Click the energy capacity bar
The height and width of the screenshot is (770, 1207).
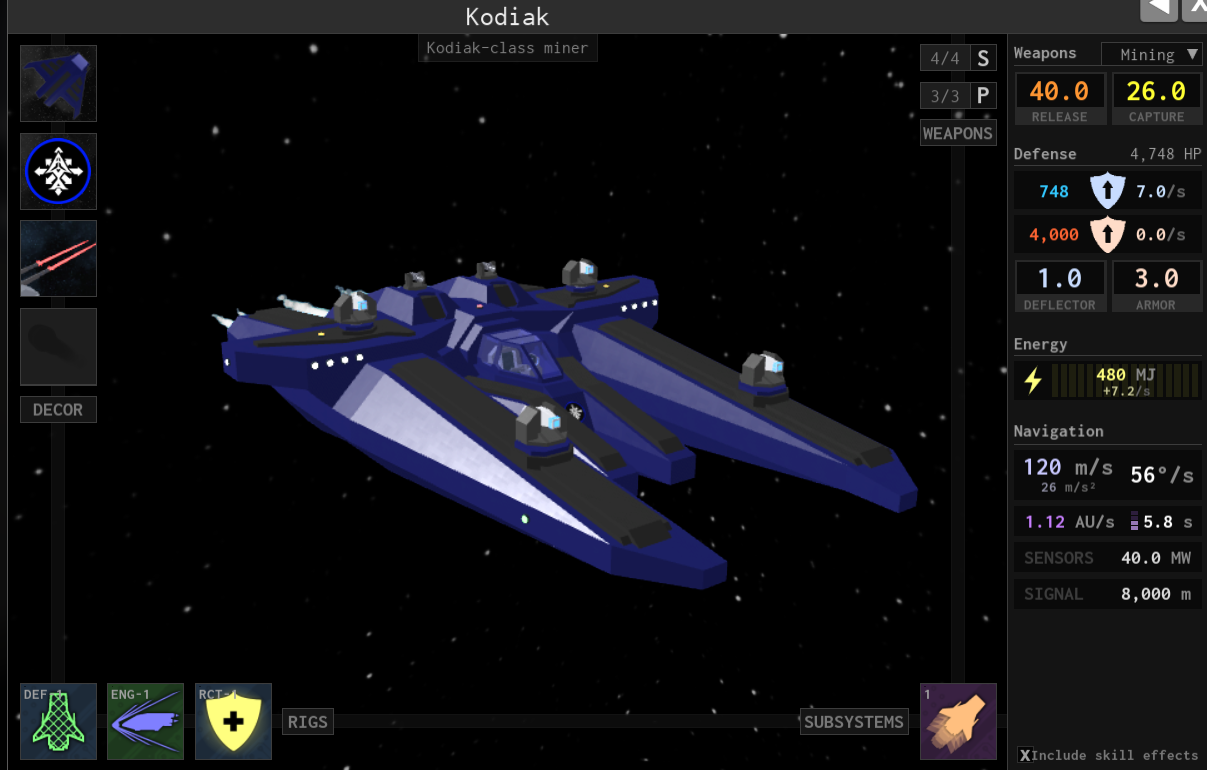pos(1125,380)
